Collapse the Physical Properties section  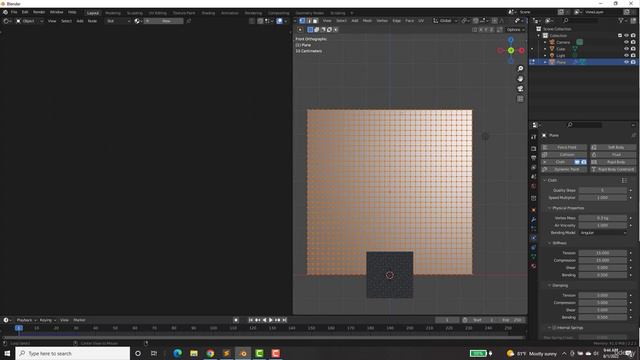tap(567, 208)
